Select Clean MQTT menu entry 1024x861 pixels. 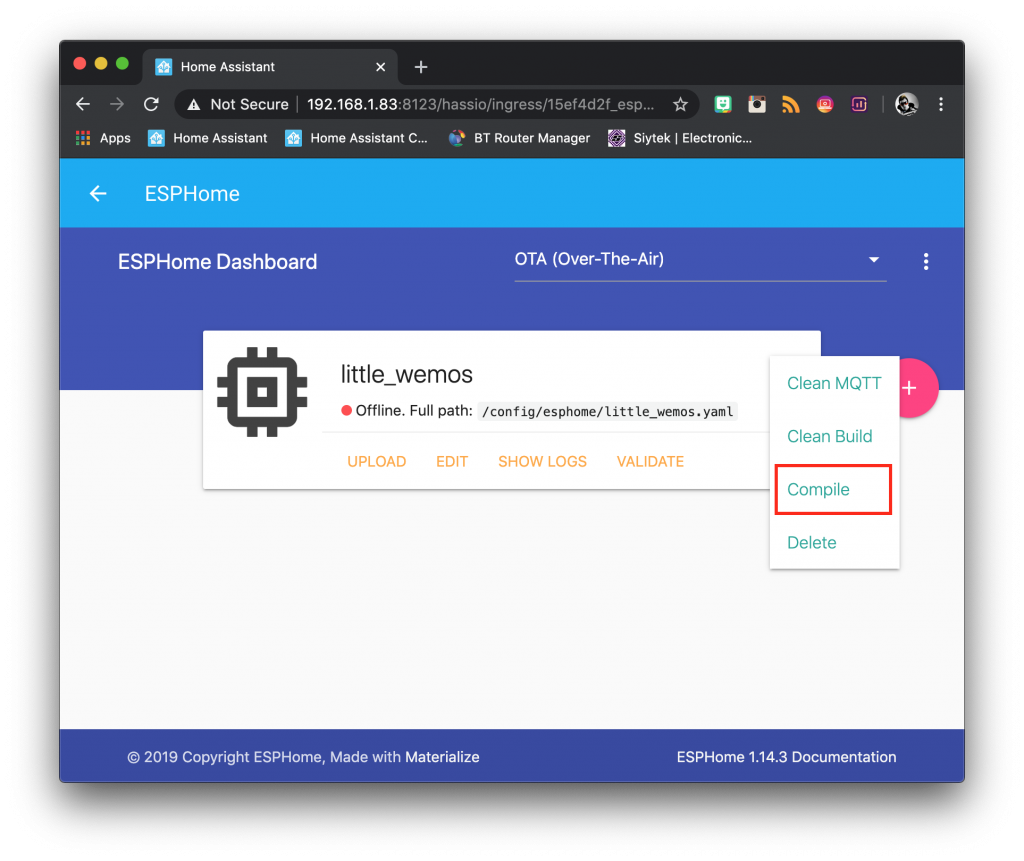pos(834,383)
